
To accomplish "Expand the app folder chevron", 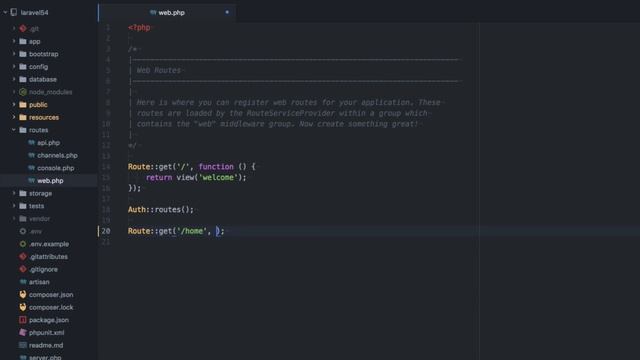I will [x=14, y=41].
